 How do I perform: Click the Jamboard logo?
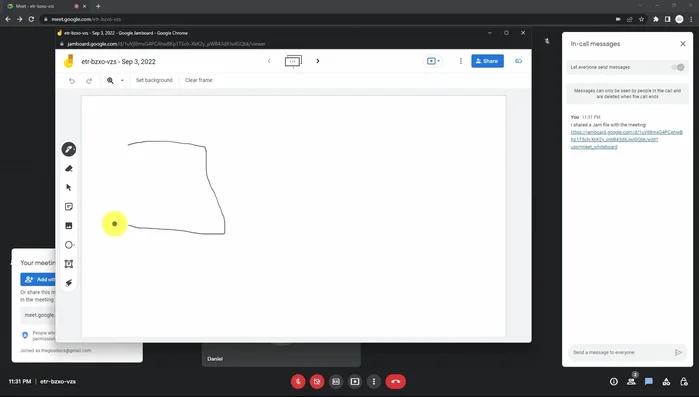(x=69, y=61)
